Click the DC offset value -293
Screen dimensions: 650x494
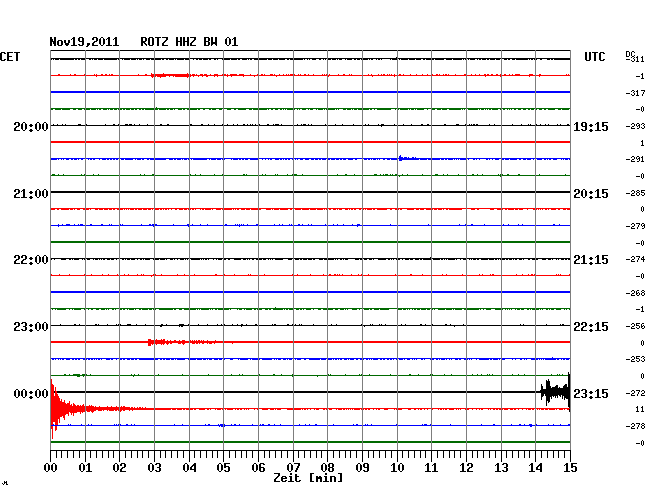pos(635,126)
